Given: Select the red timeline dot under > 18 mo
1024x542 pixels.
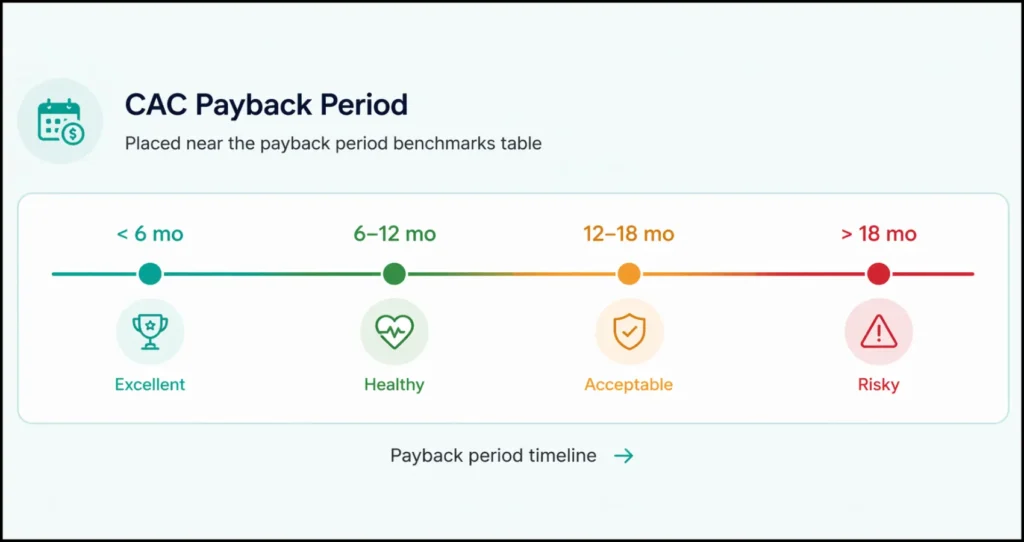Looking at the screenshot, I should (878, 274).
